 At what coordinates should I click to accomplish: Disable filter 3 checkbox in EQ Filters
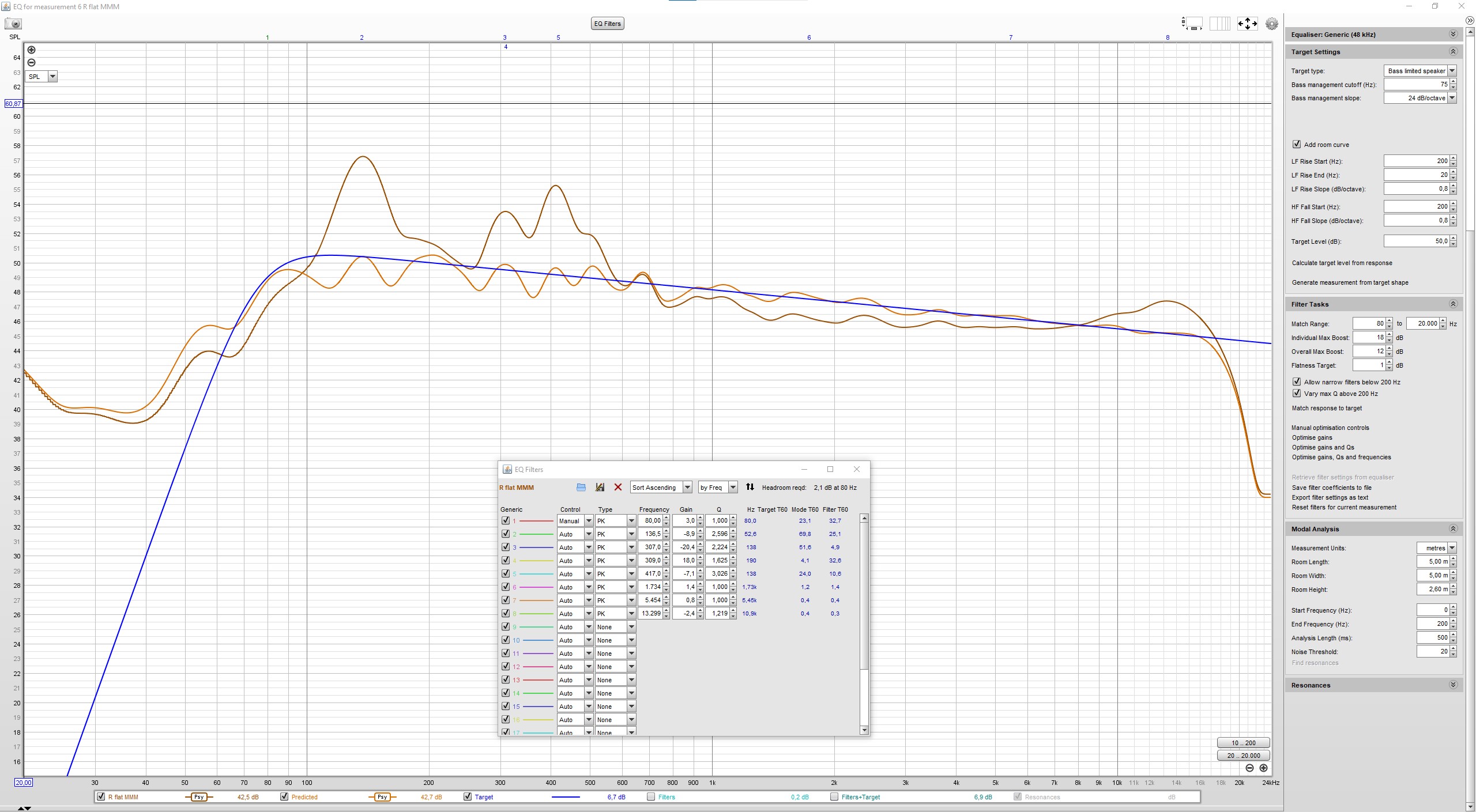(x=506, y=547)
